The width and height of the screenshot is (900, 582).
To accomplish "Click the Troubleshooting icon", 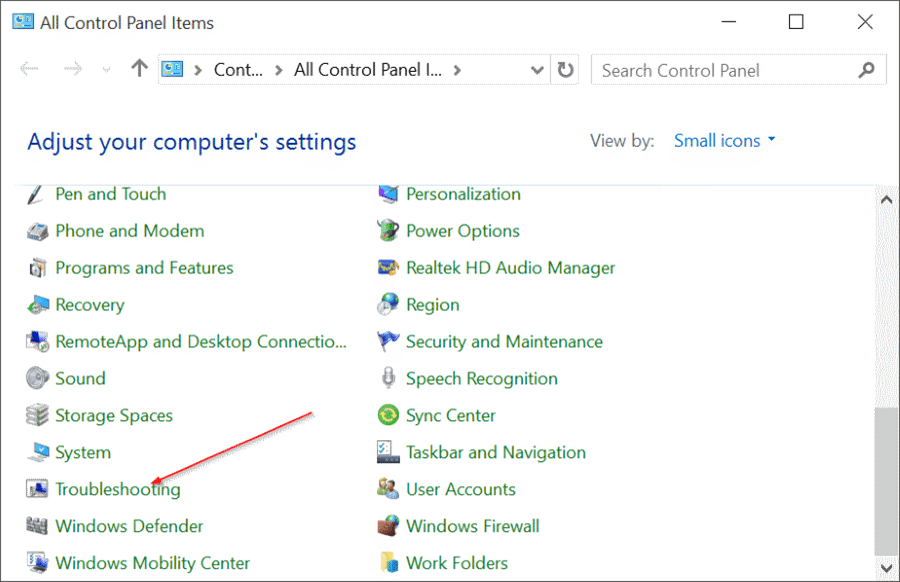I will (x=37, y=489).
